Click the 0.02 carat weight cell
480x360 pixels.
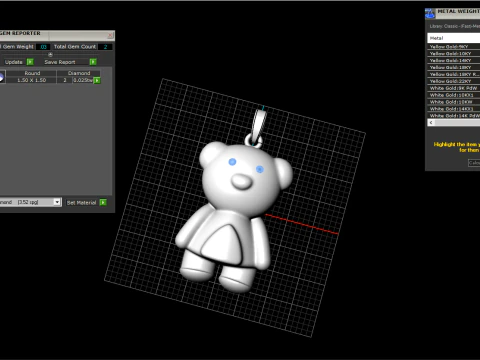(x=83, y=80)
